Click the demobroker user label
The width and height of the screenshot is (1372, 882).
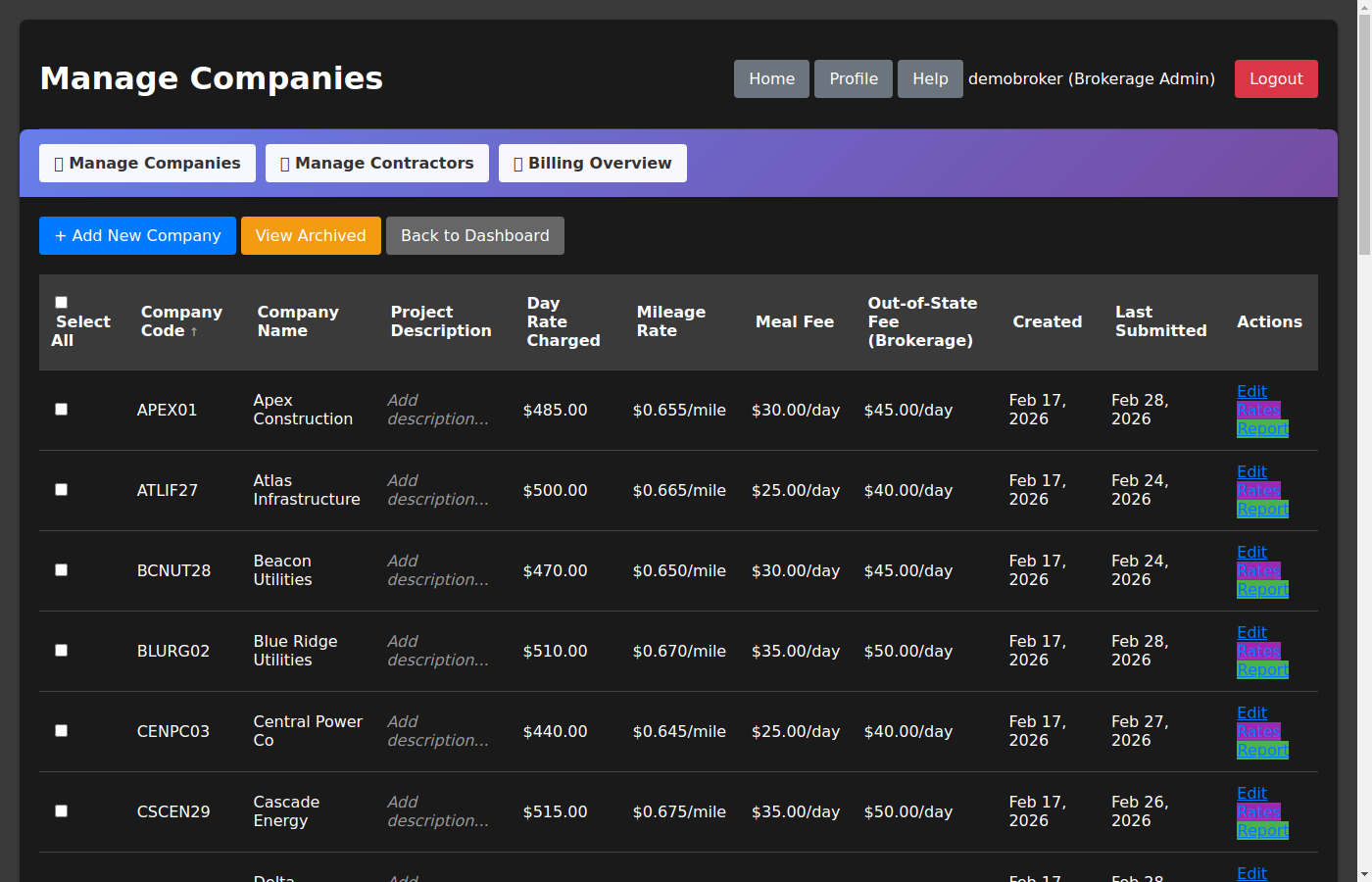point(1092,79)
